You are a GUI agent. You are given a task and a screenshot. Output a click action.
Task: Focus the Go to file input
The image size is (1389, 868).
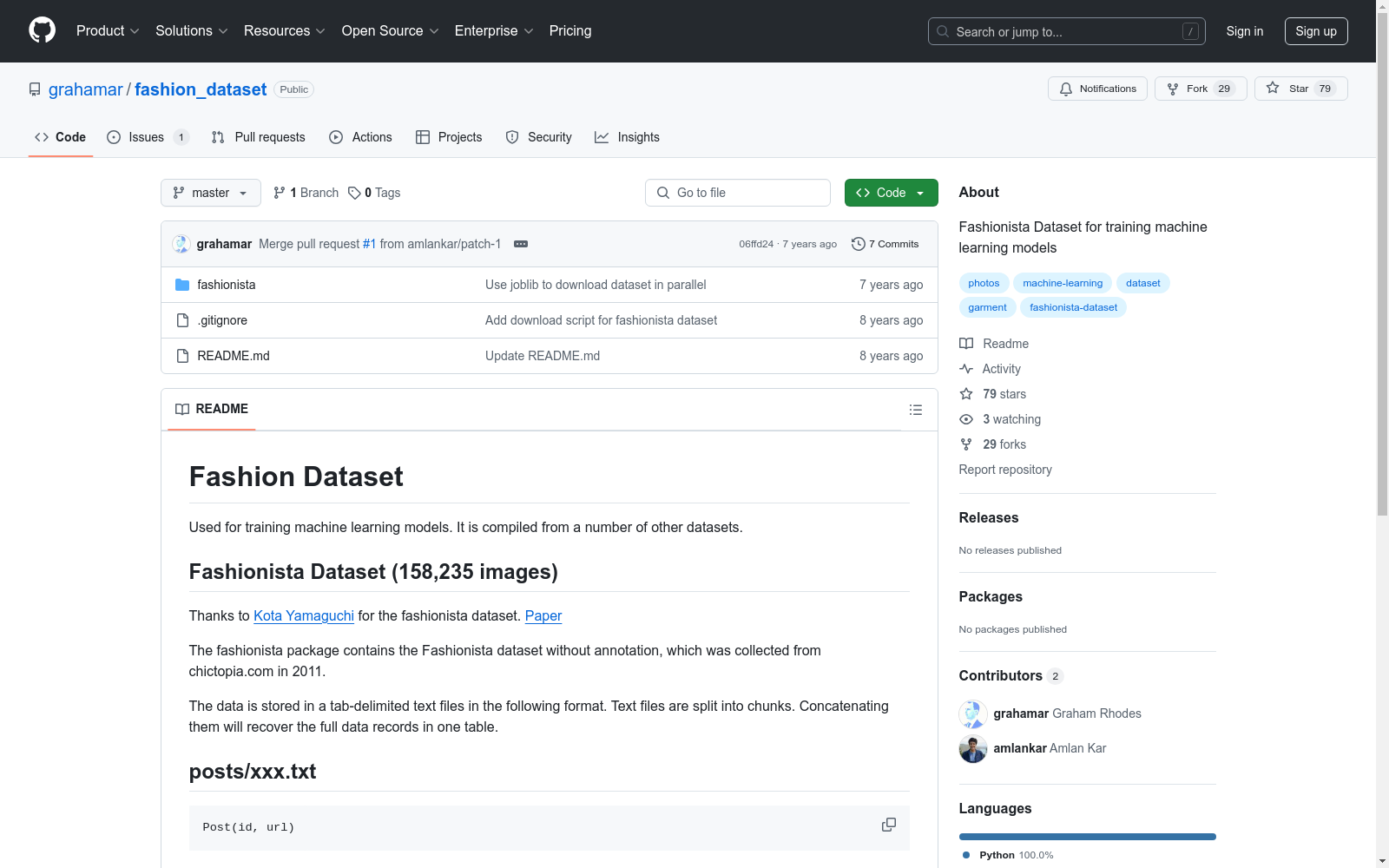point(738,193)
